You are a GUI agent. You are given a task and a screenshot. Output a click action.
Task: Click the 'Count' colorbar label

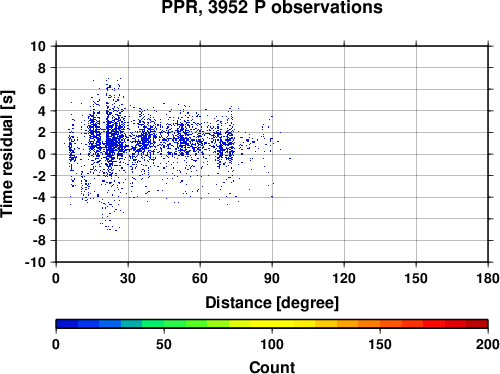coord(272,367)
